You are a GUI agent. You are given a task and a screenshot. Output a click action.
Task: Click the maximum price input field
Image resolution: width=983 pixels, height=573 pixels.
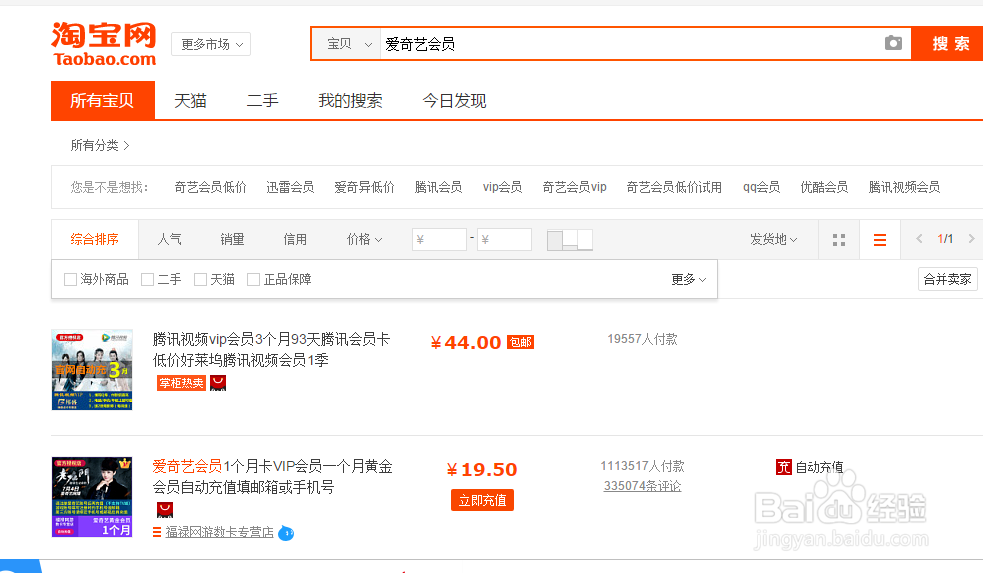tap(504, 239)
